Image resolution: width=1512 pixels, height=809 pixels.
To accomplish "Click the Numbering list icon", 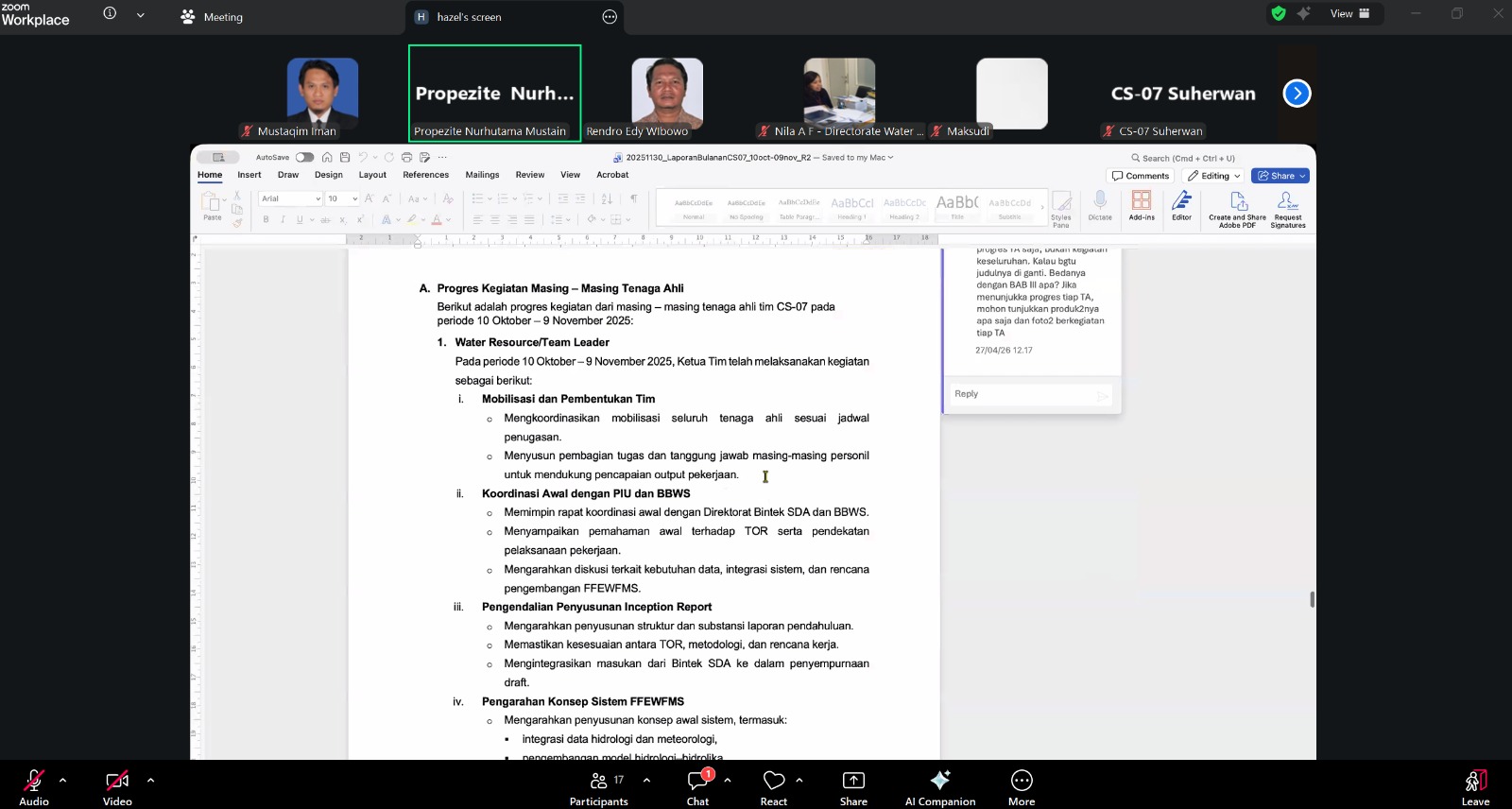I will tap(503, 198).
